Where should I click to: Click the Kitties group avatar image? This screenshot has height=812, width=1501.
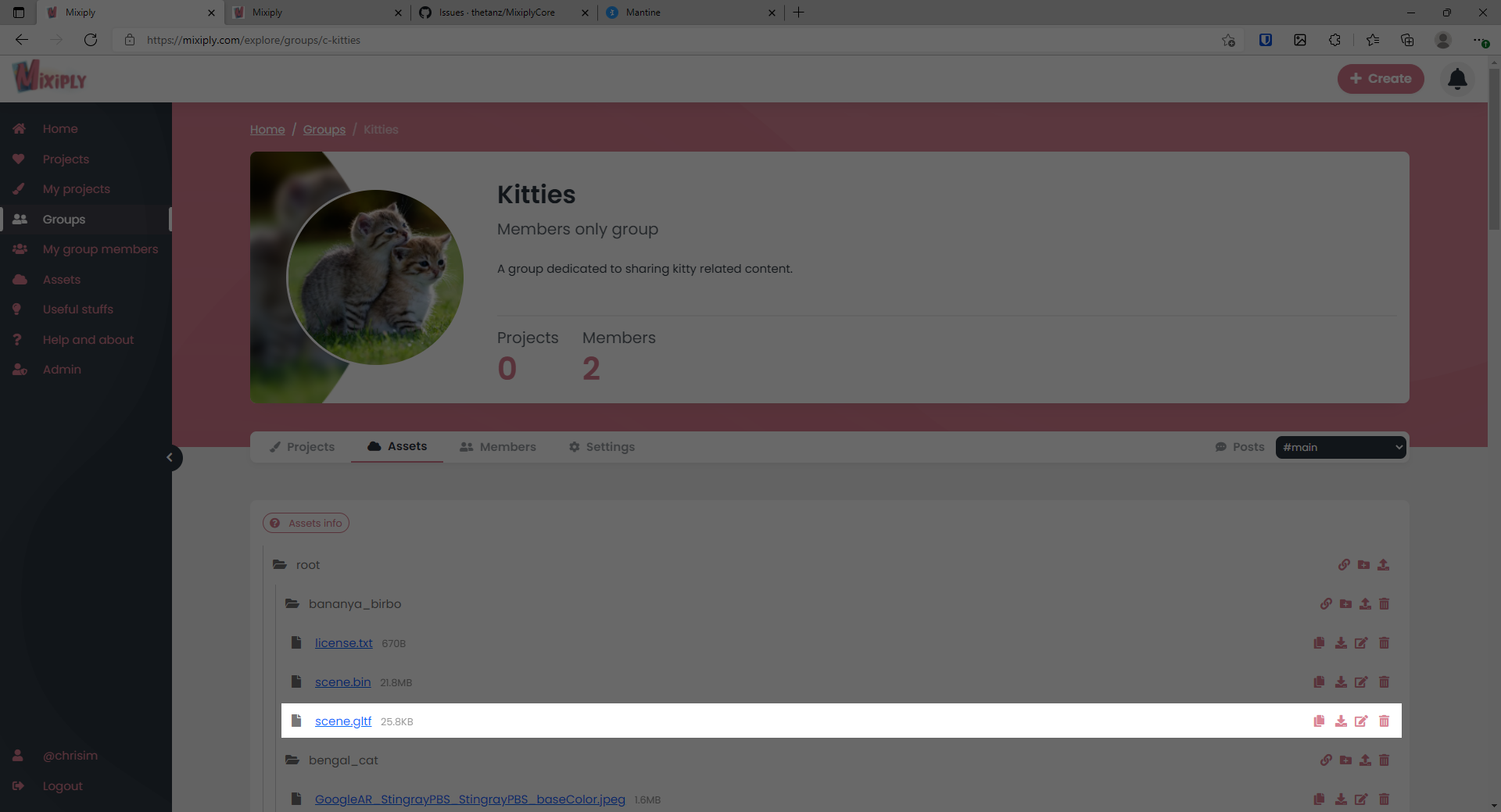[375, 277]
